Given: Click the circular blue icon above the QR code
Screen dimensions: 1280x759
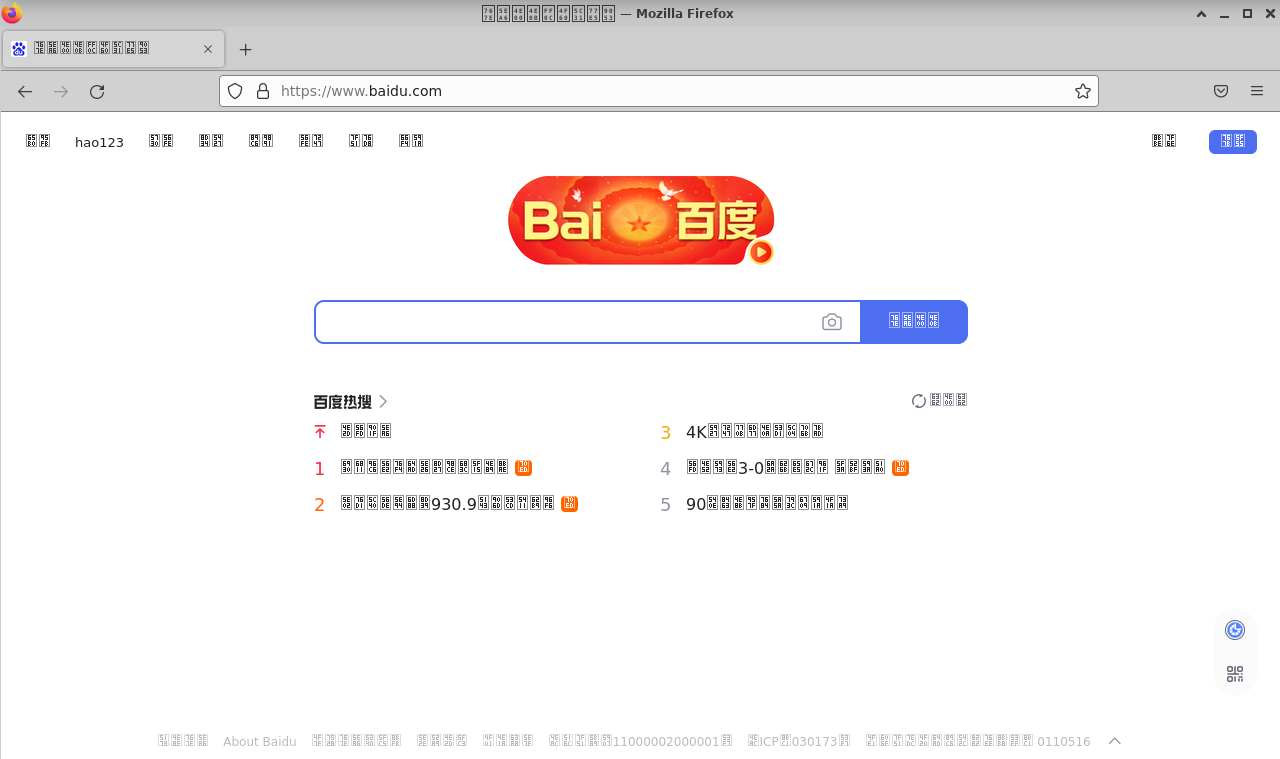Looking at the screenshot, I should (1235, 629).
